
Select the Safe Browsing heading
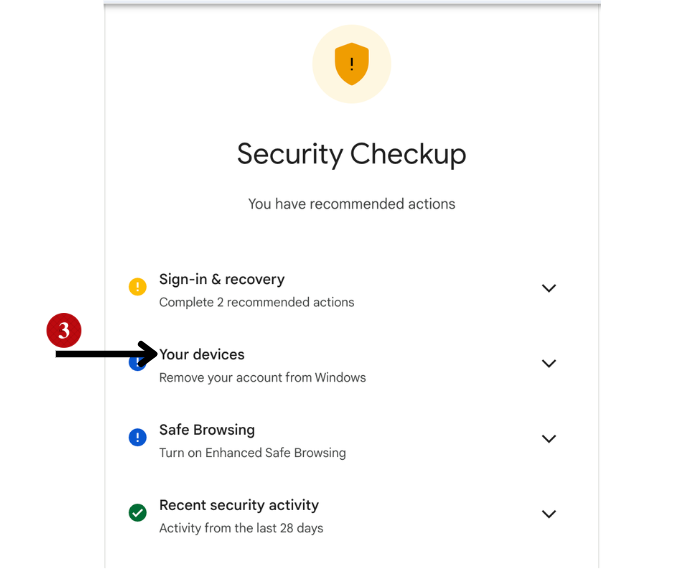click(x=207, y=430)
